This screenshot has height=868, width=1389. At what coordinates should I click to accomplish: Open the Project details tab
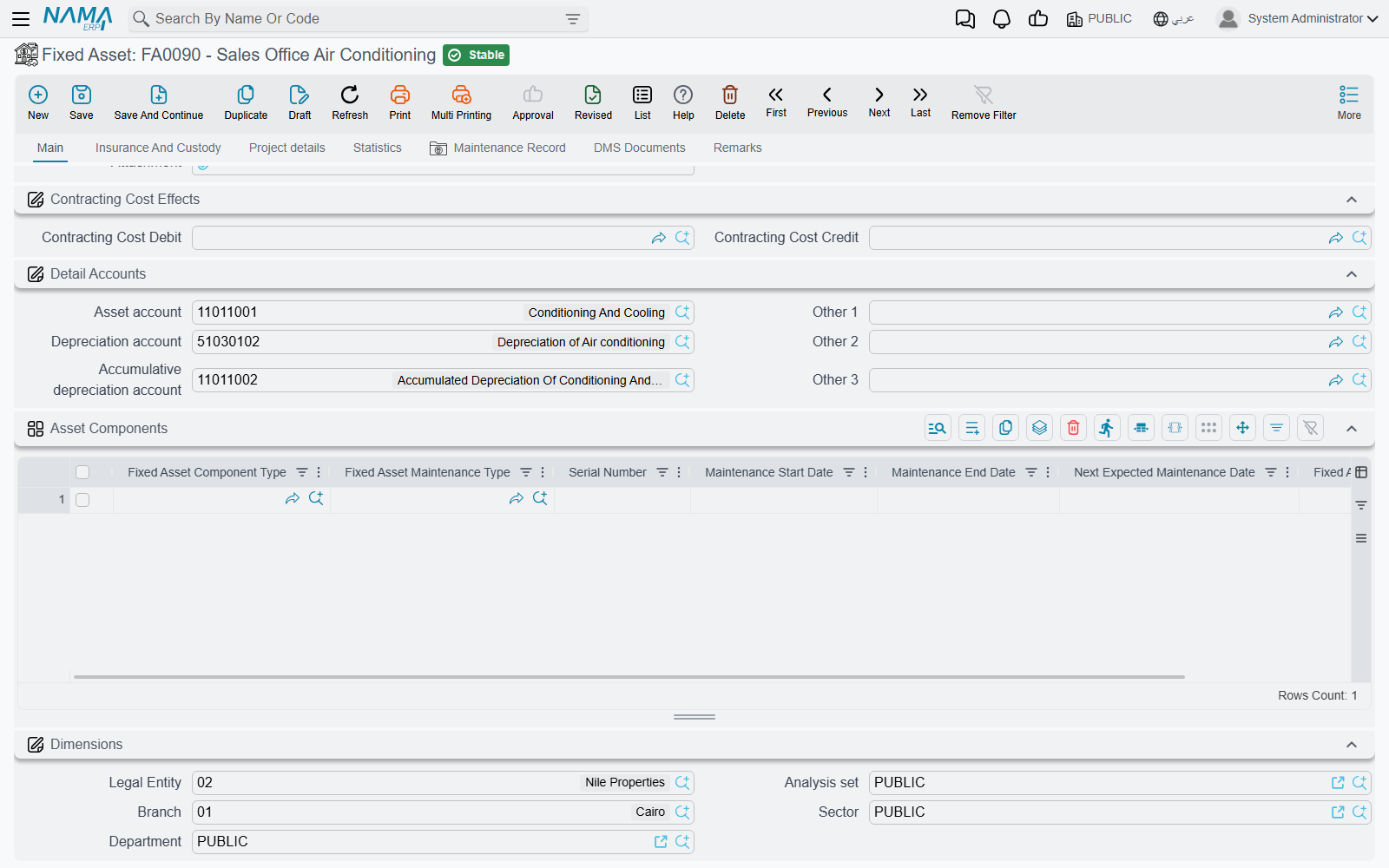coord(287,148)
